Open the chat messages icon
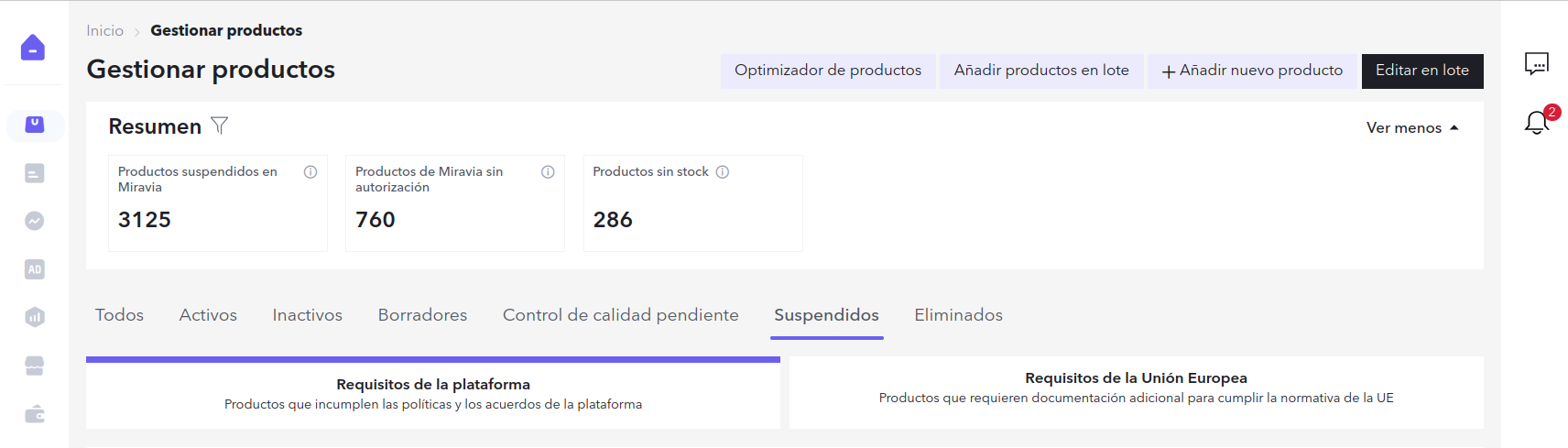 (x=1536, y=64)
